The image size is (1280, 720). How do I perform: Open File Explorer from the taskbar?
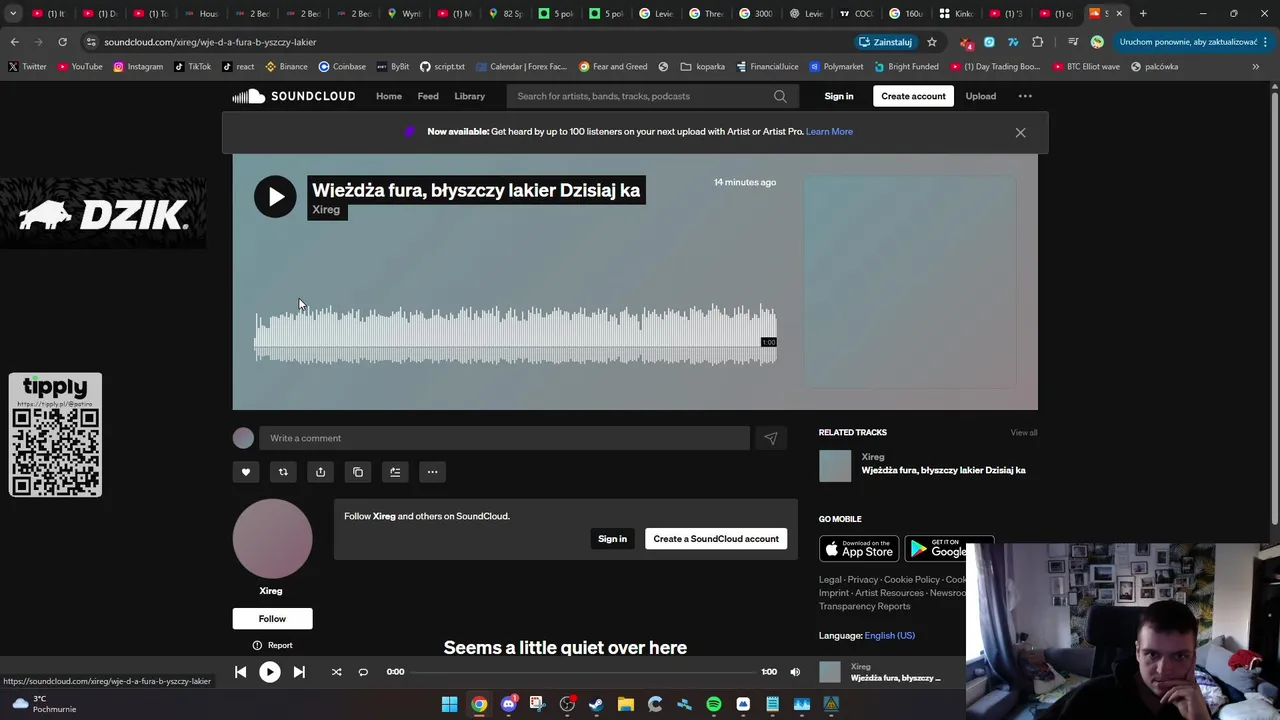tap(625, 704)
